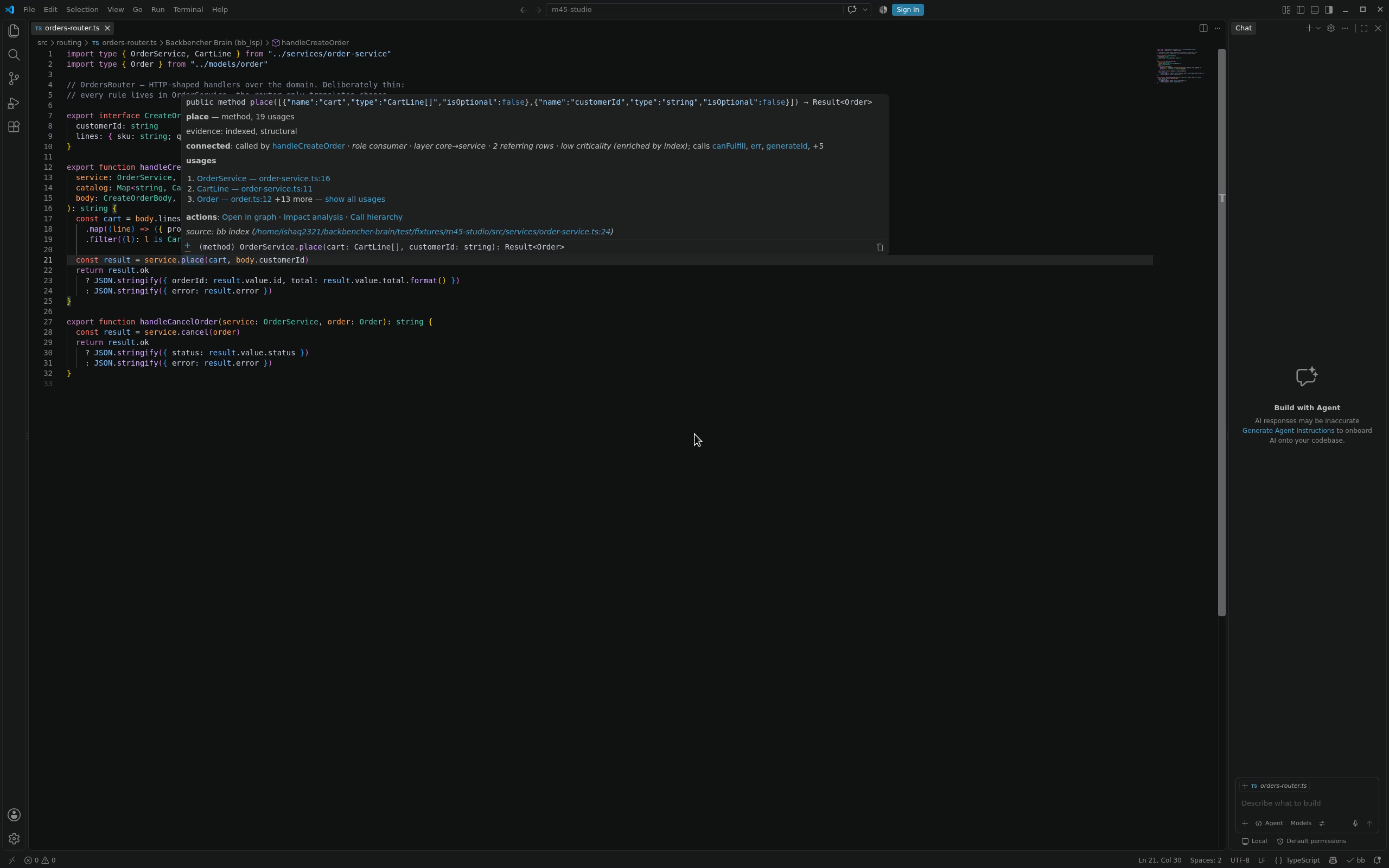Screen dimensions: 1389x868
Task: Toggle the bottom panel visibility
Action: coord(1314,10)
